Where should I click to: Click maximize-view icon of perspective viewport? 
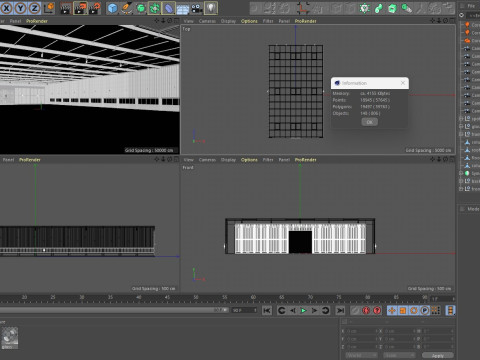point(176,21)
